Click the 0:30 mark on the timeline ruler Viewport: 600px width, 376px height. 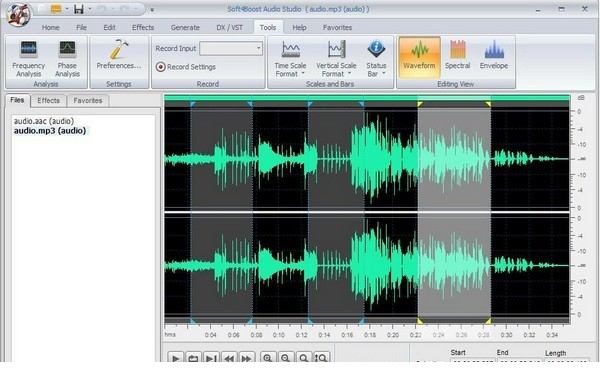click(x=506, y=335)
